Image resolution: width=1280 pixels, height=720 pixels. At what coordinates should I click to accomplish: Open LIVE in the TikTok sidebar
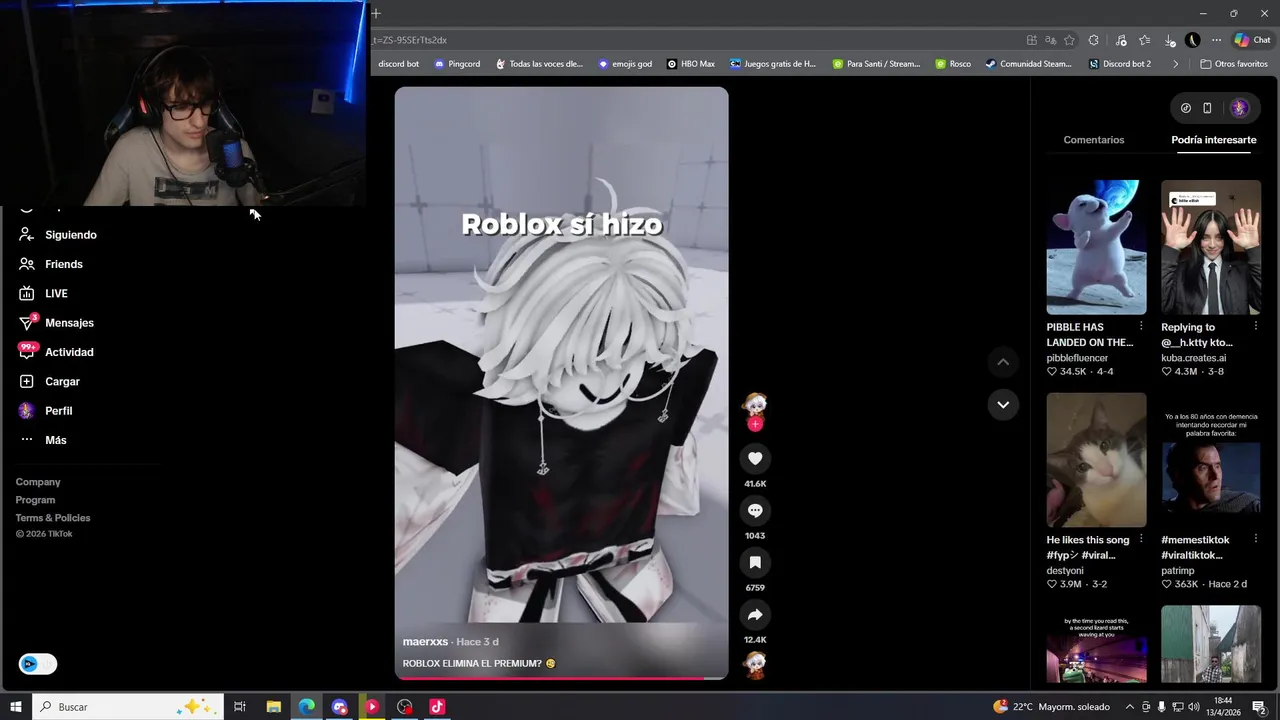[43, 293]
